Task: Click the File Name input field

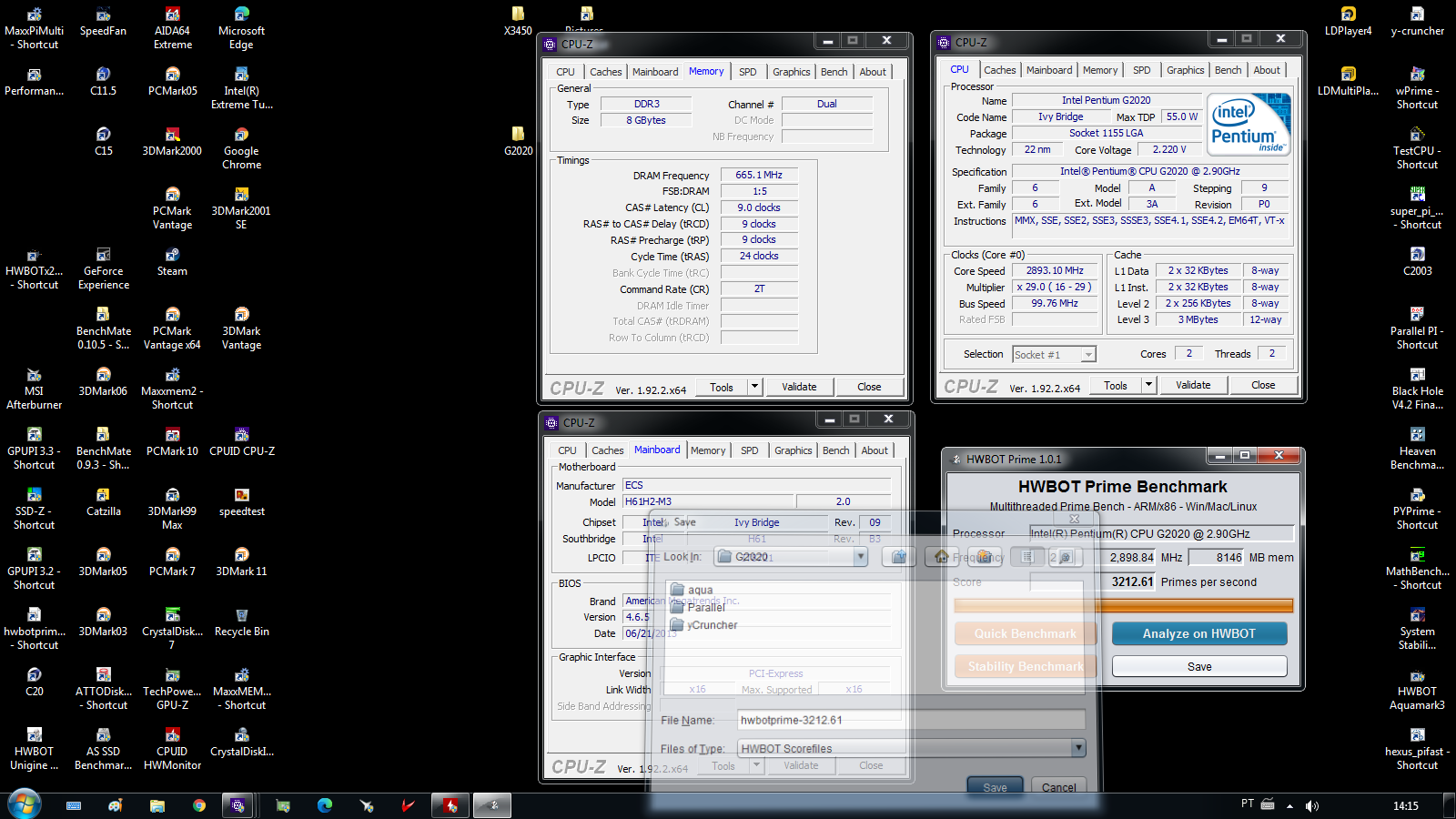Action: point(912,720)
